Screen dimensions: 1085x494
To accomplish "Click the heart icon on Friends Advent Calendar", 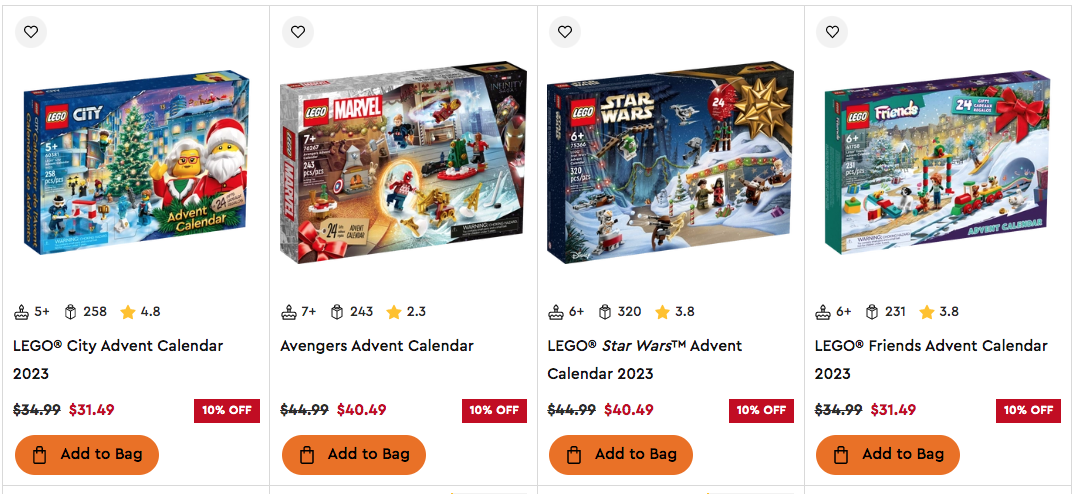I will 832,32.
